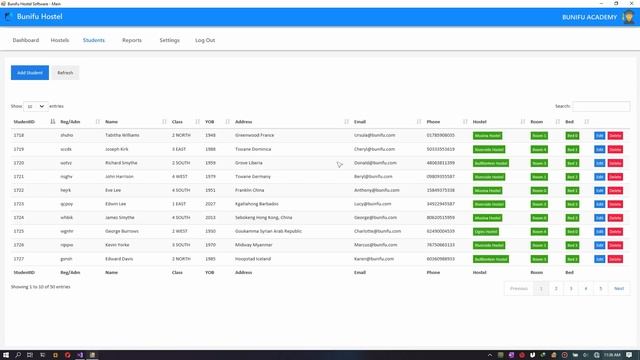Click the Add Student button
This screenshot has height=360, width=640.
(x=30, y=73)
